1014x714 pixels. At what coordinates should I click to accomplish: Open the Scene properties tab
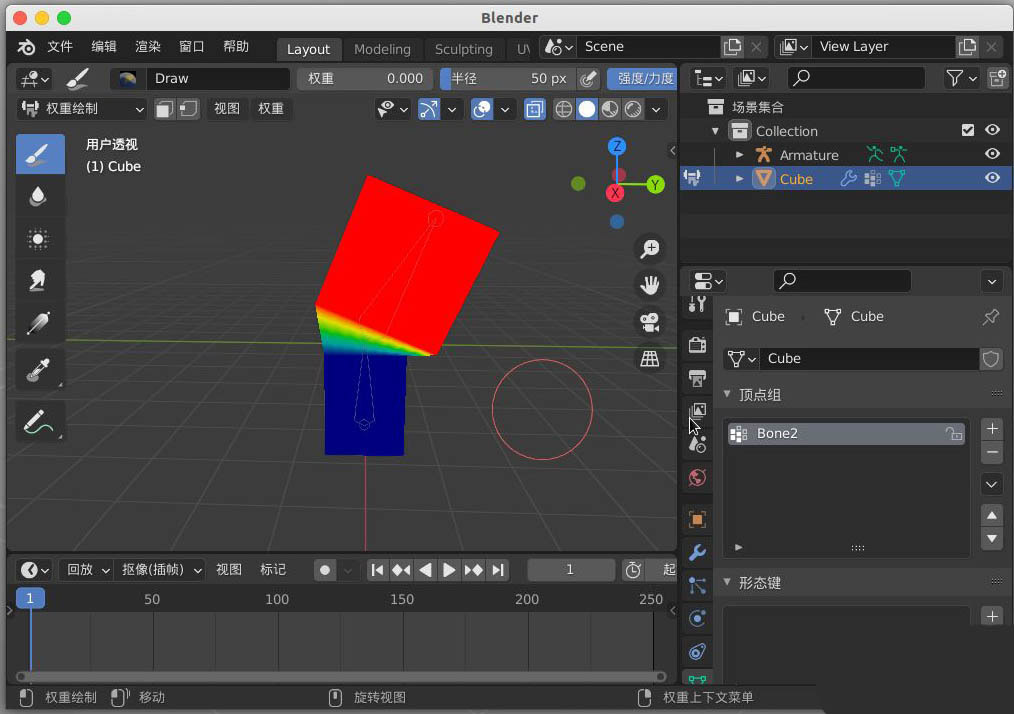tap(697, 444)
